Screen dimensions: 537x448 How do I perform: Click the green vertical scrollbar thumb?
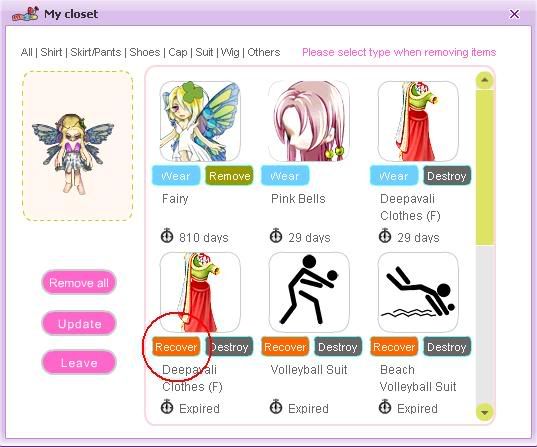click(484, 167)
